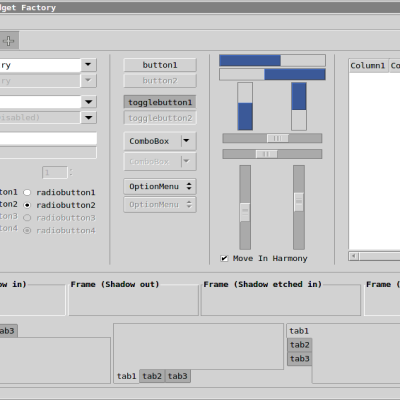Open the first entry combo dropdown arrow

coord(88,65)
